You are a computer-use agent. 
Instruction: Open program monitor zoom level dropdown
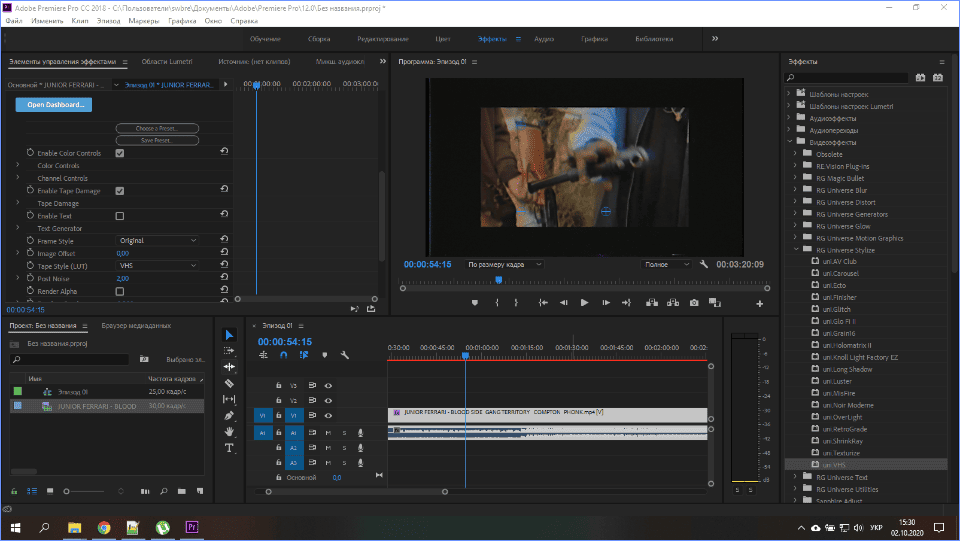point(504,264)
